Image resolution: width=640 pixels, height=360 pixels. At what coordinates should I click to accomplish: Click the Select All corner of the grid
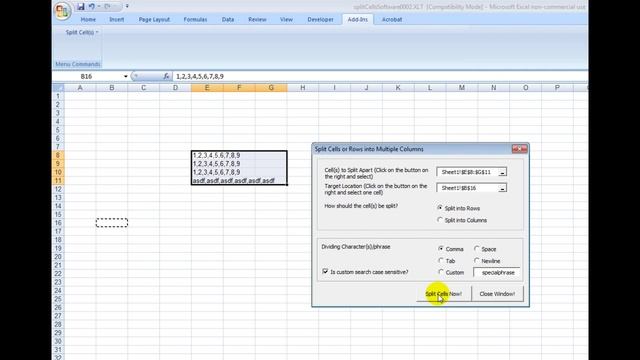coord(58,88)
